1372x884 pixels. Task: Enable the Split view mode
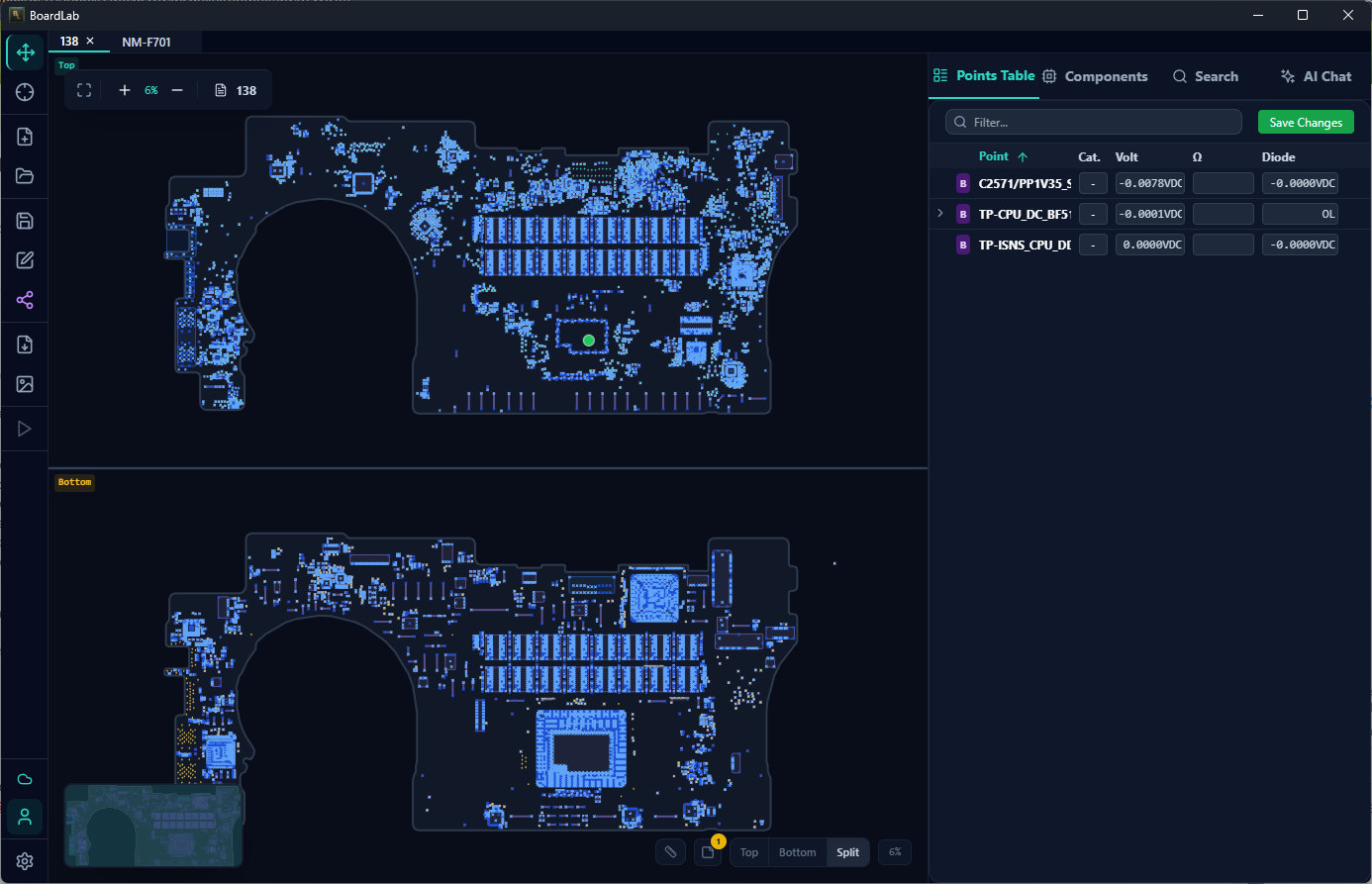pos(847,852)
